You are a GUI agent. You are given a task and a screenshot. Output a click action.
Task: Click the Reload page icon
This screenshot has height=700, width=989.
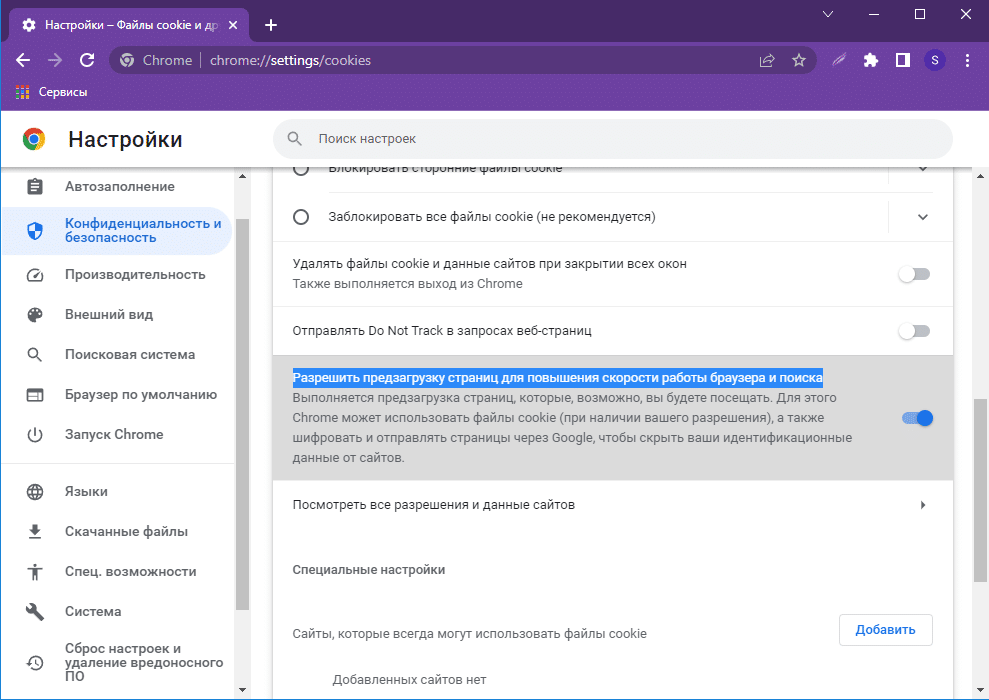click(x=87, y=60)
